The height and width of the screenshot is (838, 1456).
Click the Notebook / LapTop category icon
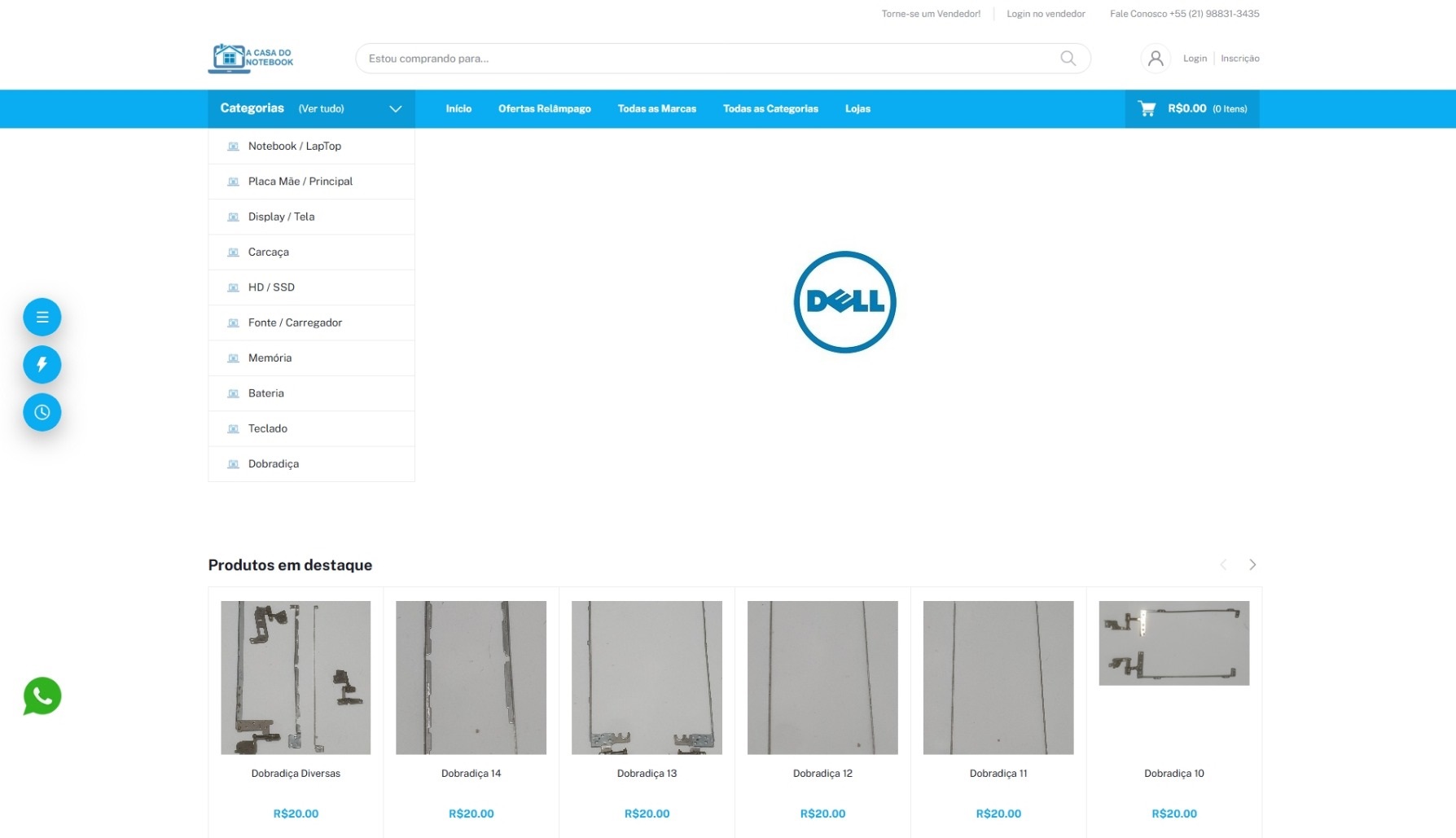tap(233, 147)
